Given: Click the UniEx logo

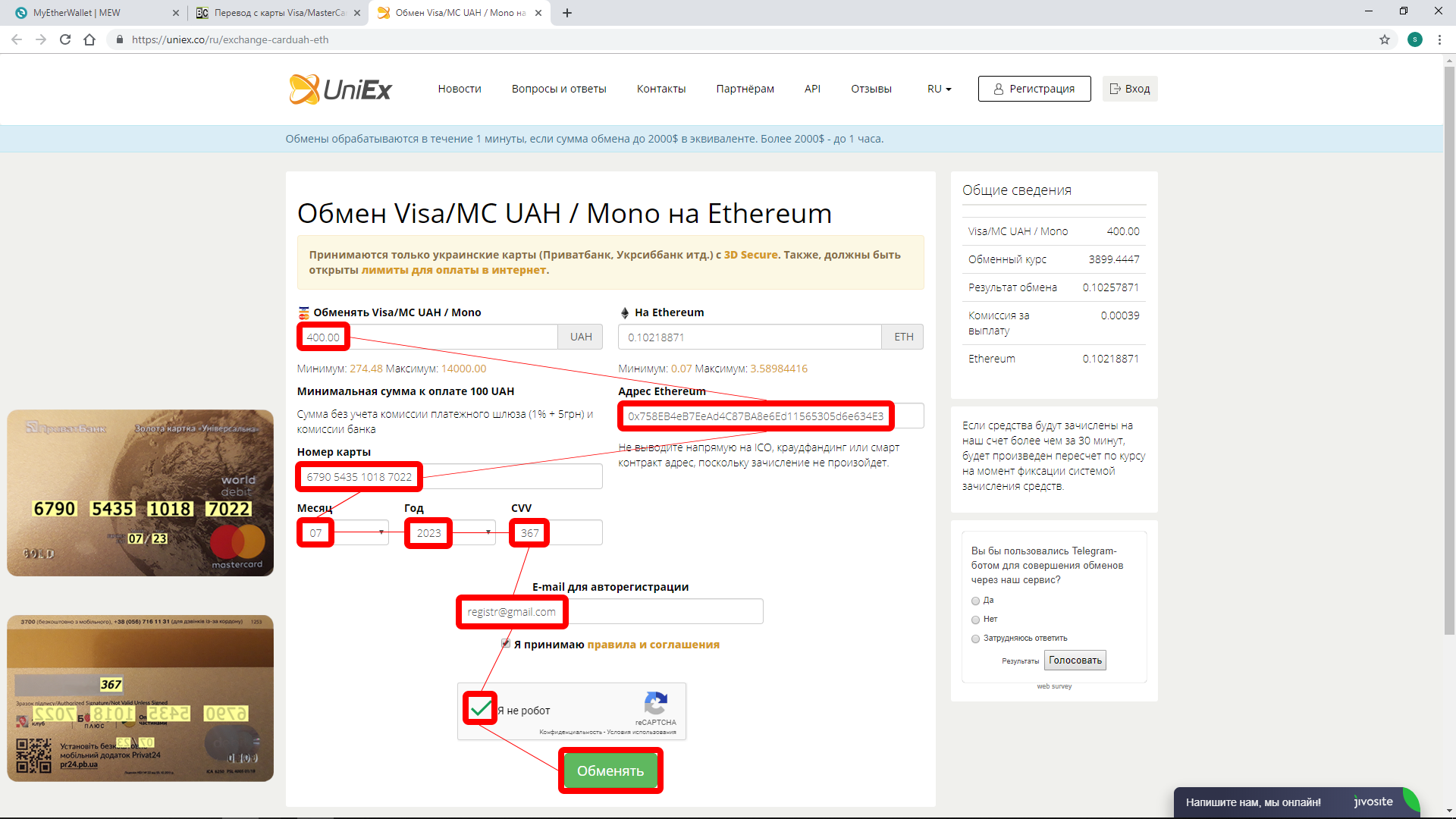Looking at the screenshot, I should click(x=340, y=89).
